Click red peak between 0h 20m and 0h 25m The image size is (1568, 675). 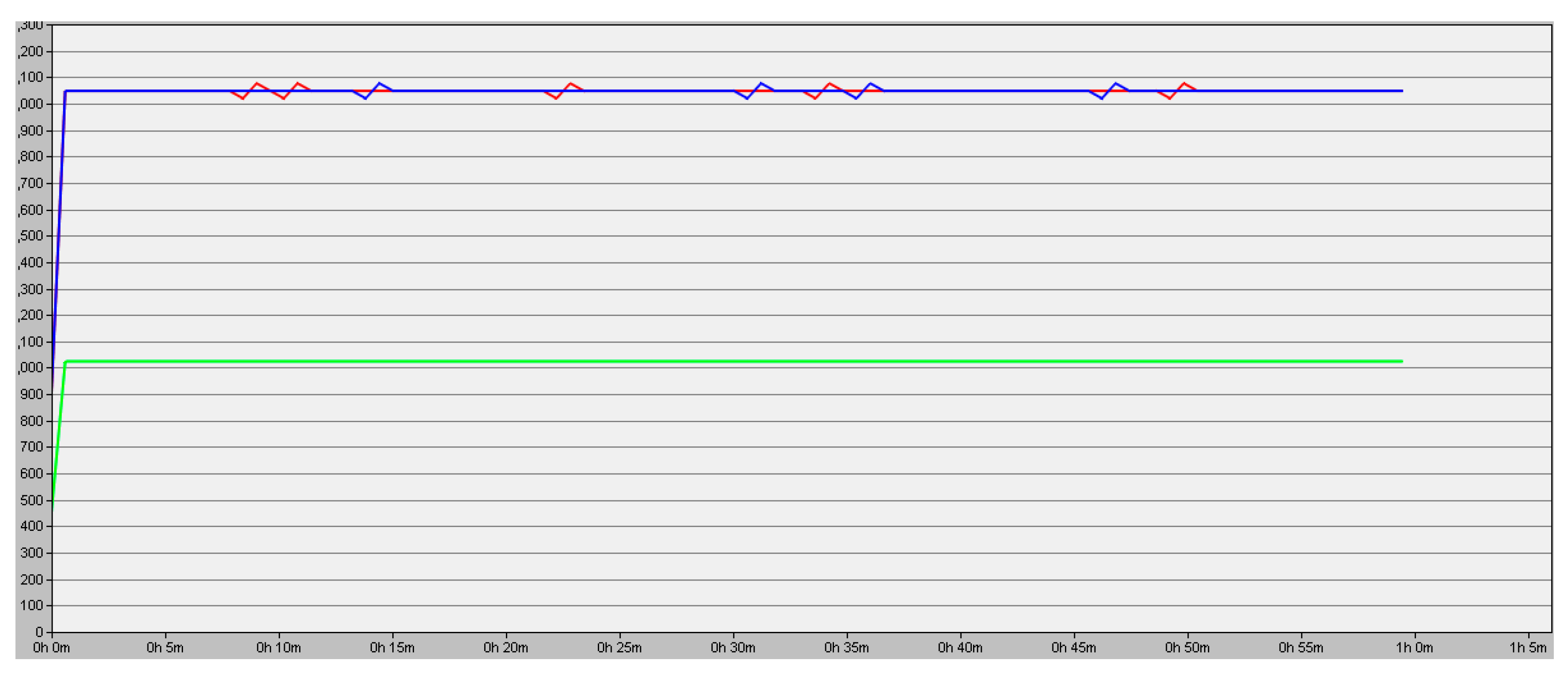[x=570, y=84]
